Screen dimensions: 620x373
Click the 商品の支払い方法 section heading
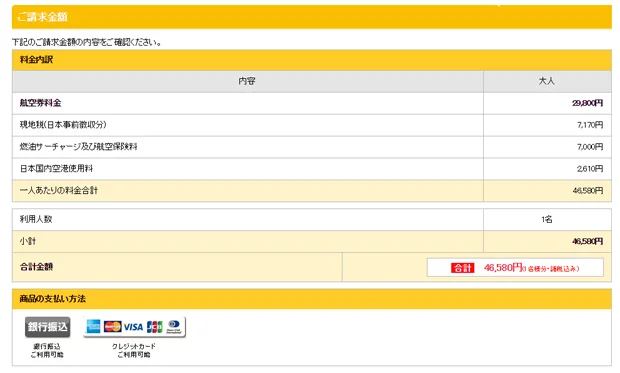(x=53, y=299)
